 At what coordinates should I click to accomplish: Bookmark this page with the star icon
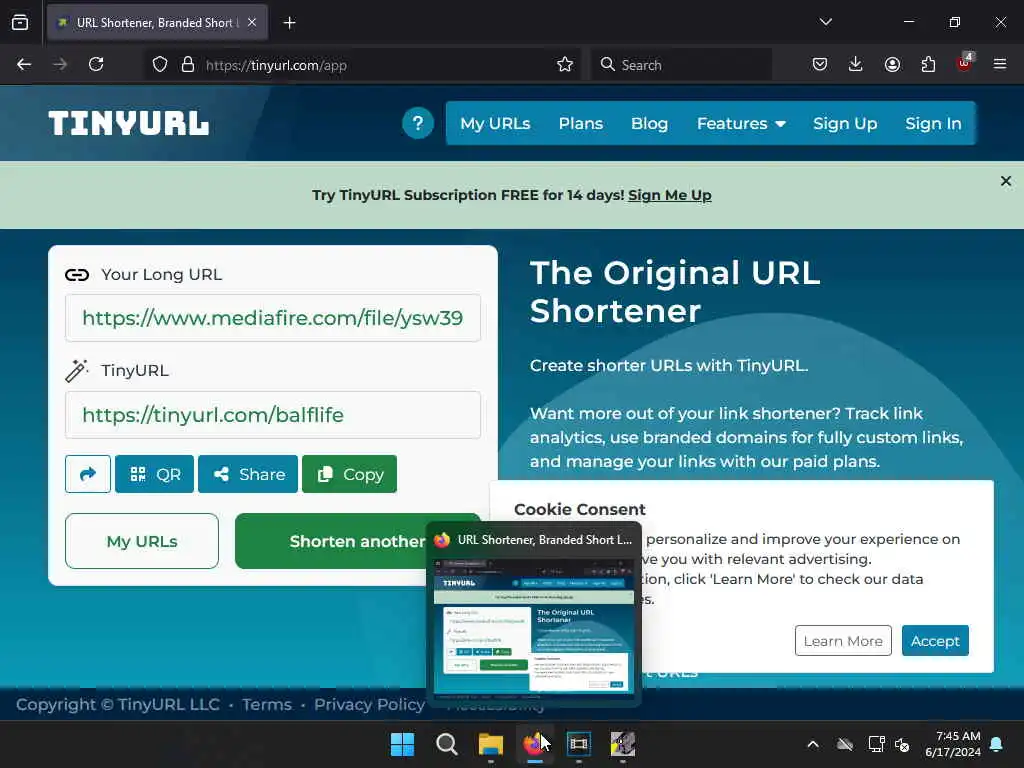click(x=565, y=65)
